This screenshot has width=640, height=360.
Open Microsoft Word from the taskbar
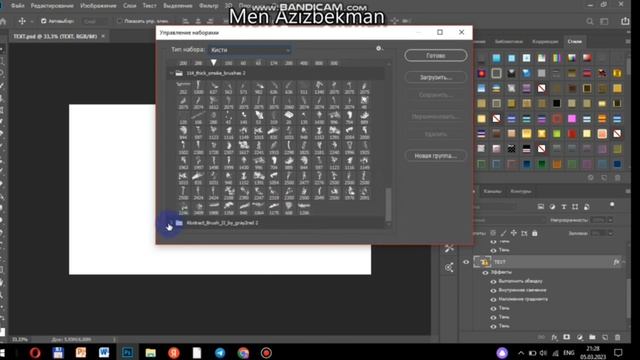(x=104, y=353)
